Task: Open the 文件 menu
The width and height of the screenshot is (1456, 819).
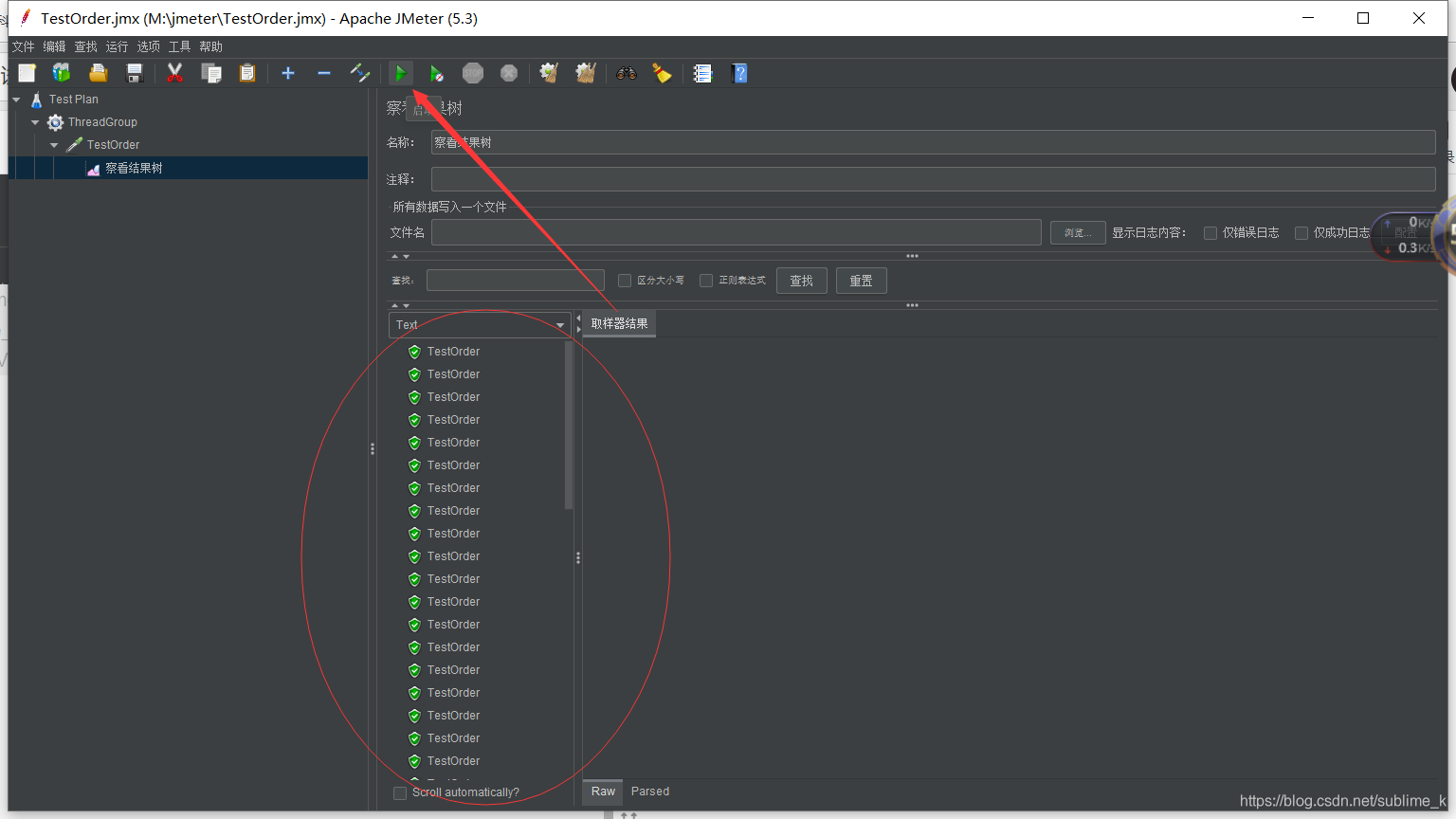Action: pyautogui.click(x=23, y=46)
